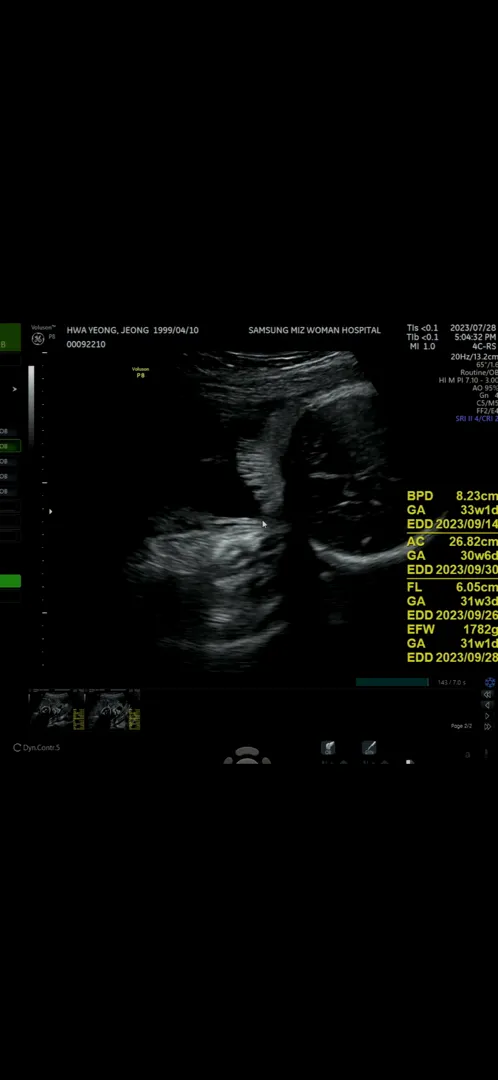Jump to last page with double-right arrows
498x1080 pixels.
(x=488, y=727)
